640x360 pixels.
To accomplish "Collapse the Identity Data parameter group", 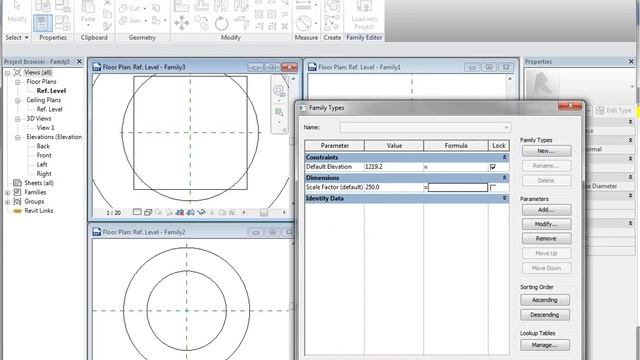I will [504, 198].
